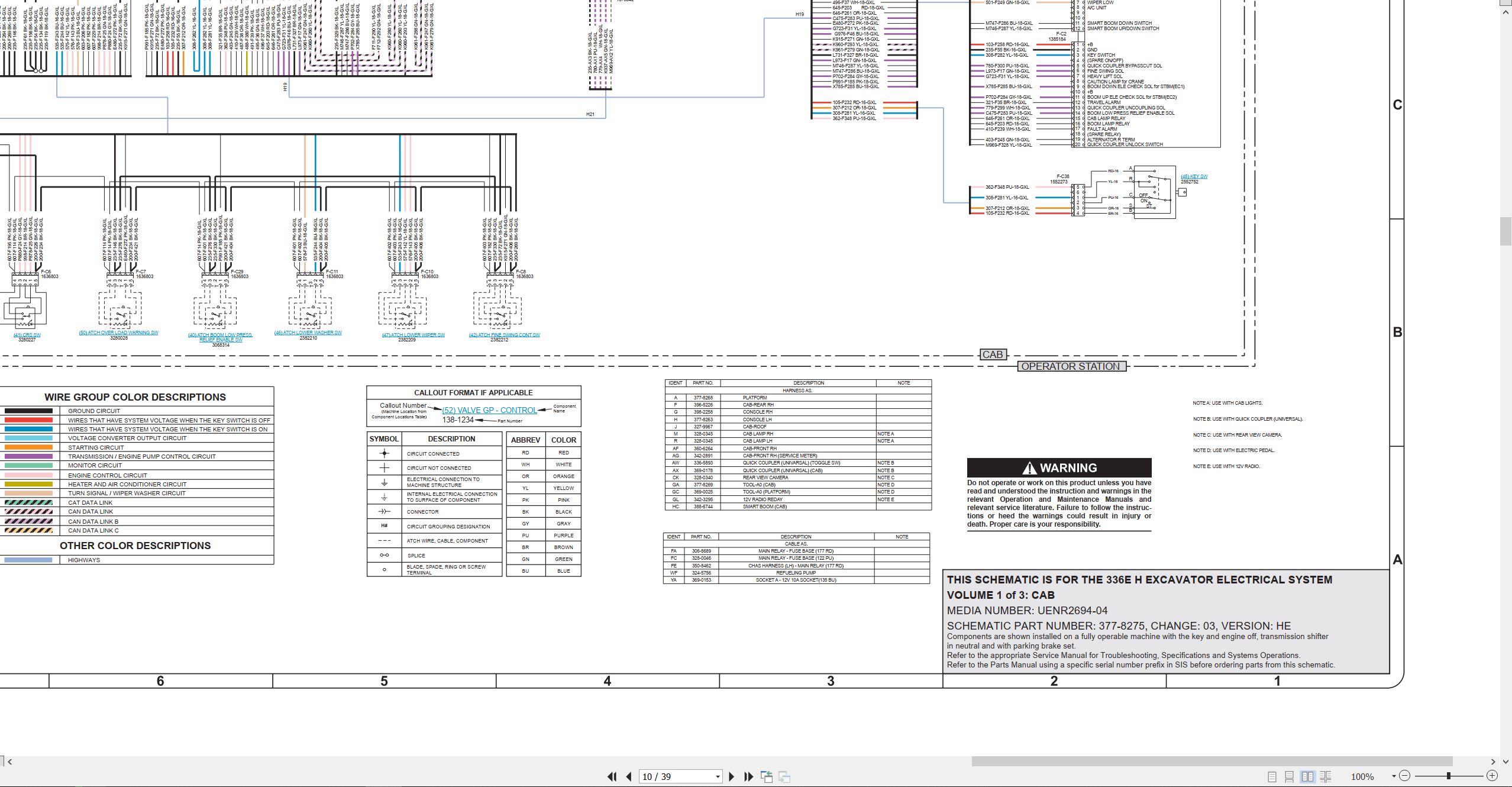Switch to single page layout
The height and width of the screenshot is (787, 1512).
point(1272,776)
